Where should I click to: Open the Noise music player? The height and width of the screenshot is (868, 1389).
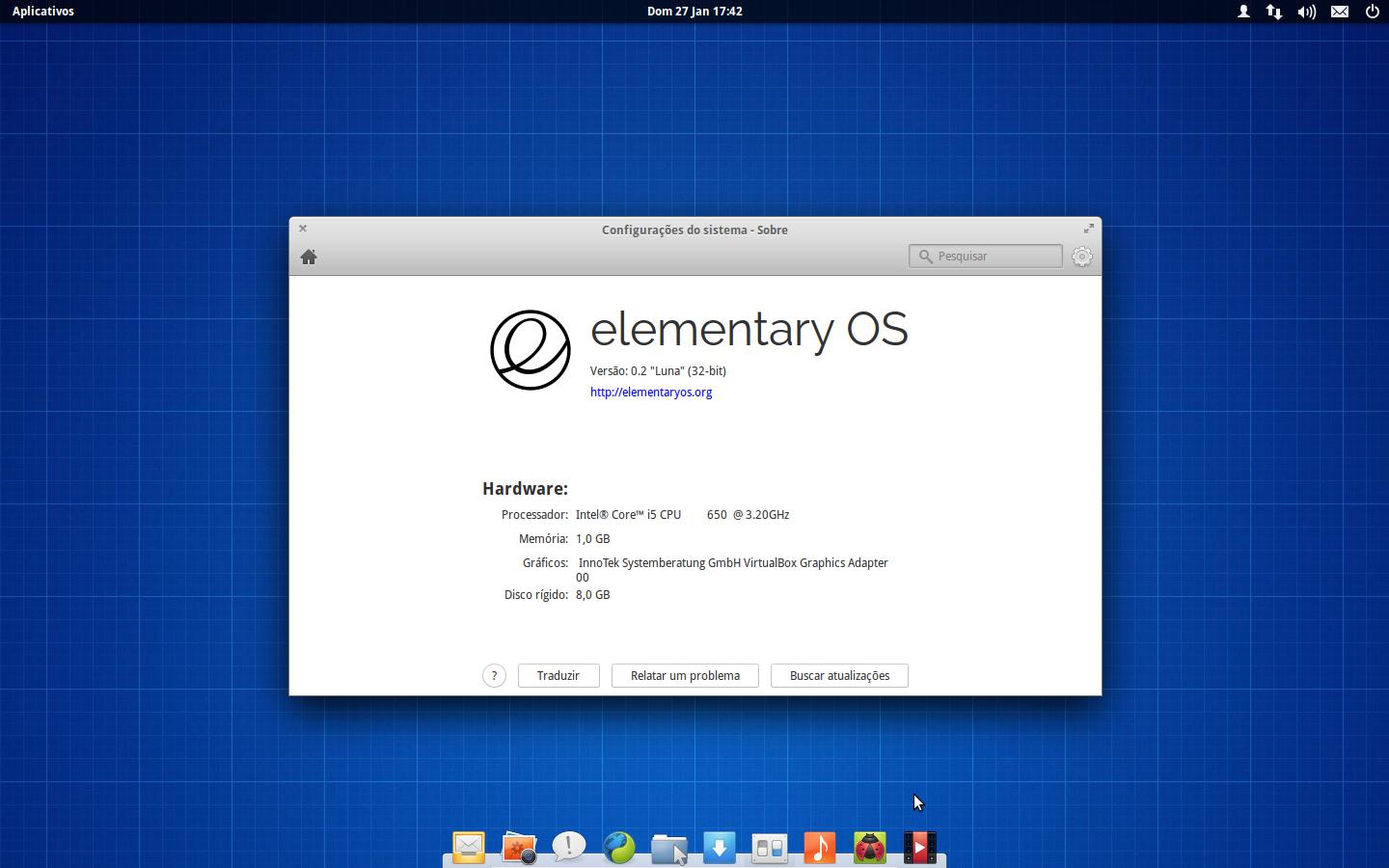click(x=819, y=847)
